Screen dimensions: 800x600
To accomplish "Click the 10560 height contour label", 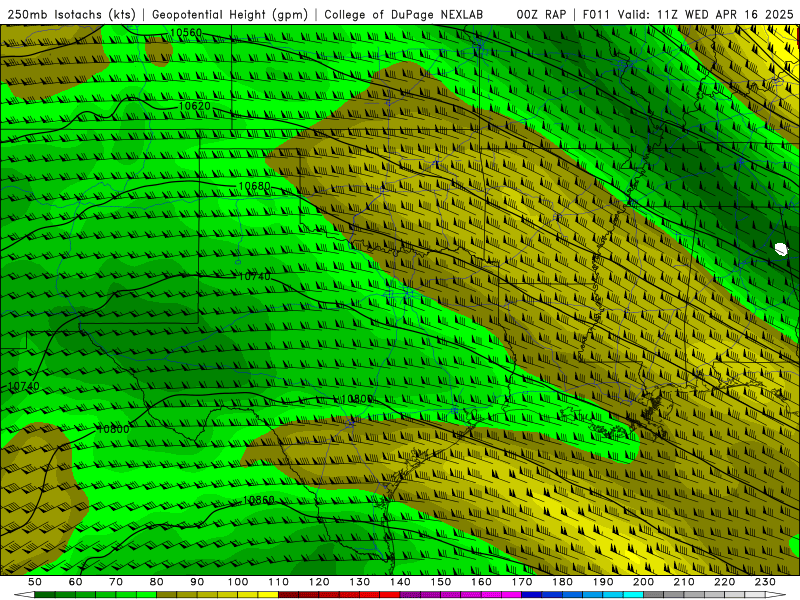I will tap(186, 33).
